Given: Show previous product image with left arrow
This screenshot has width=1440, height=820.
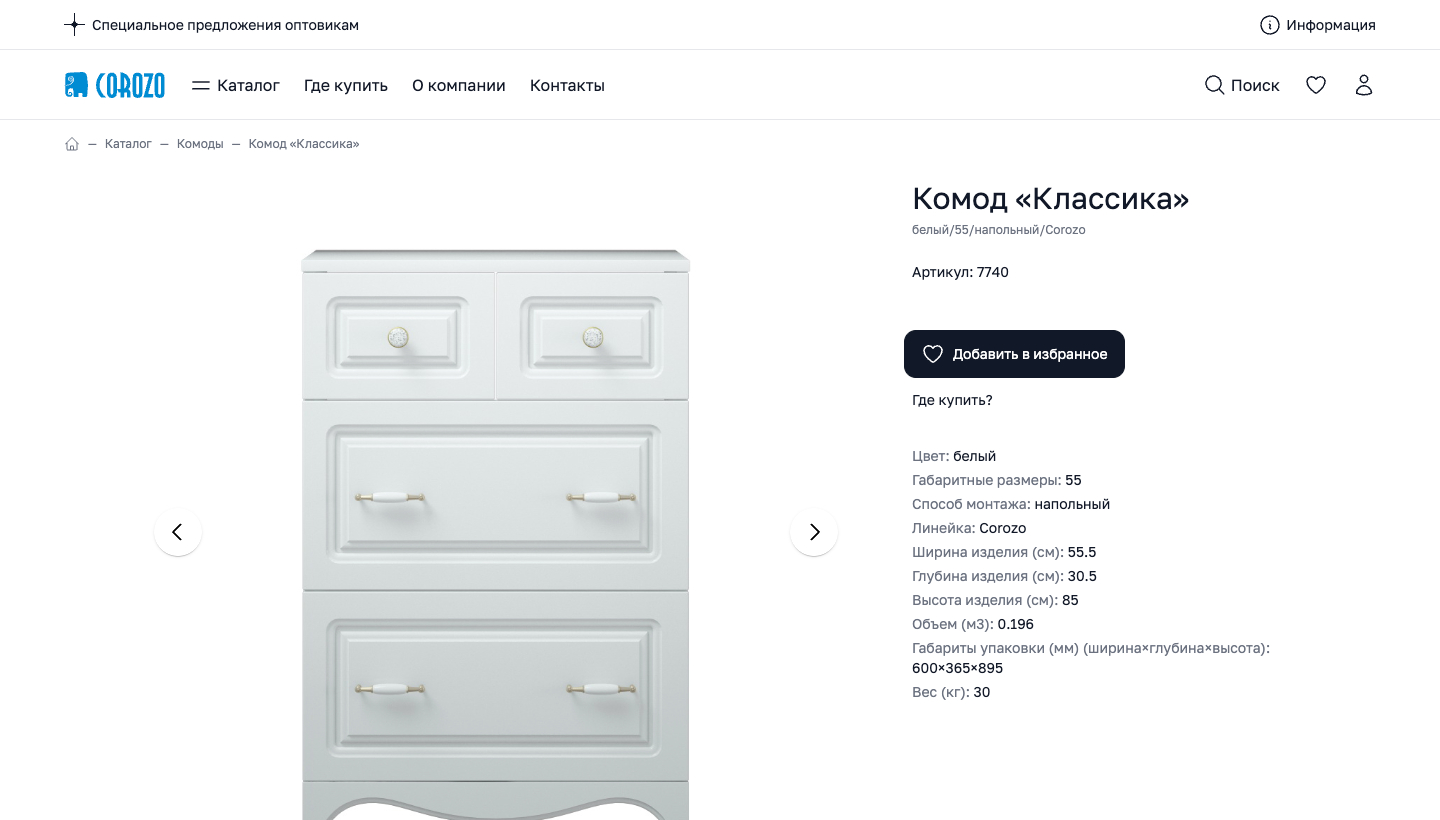Looking at the screenshot, I should tap(178, 532).
